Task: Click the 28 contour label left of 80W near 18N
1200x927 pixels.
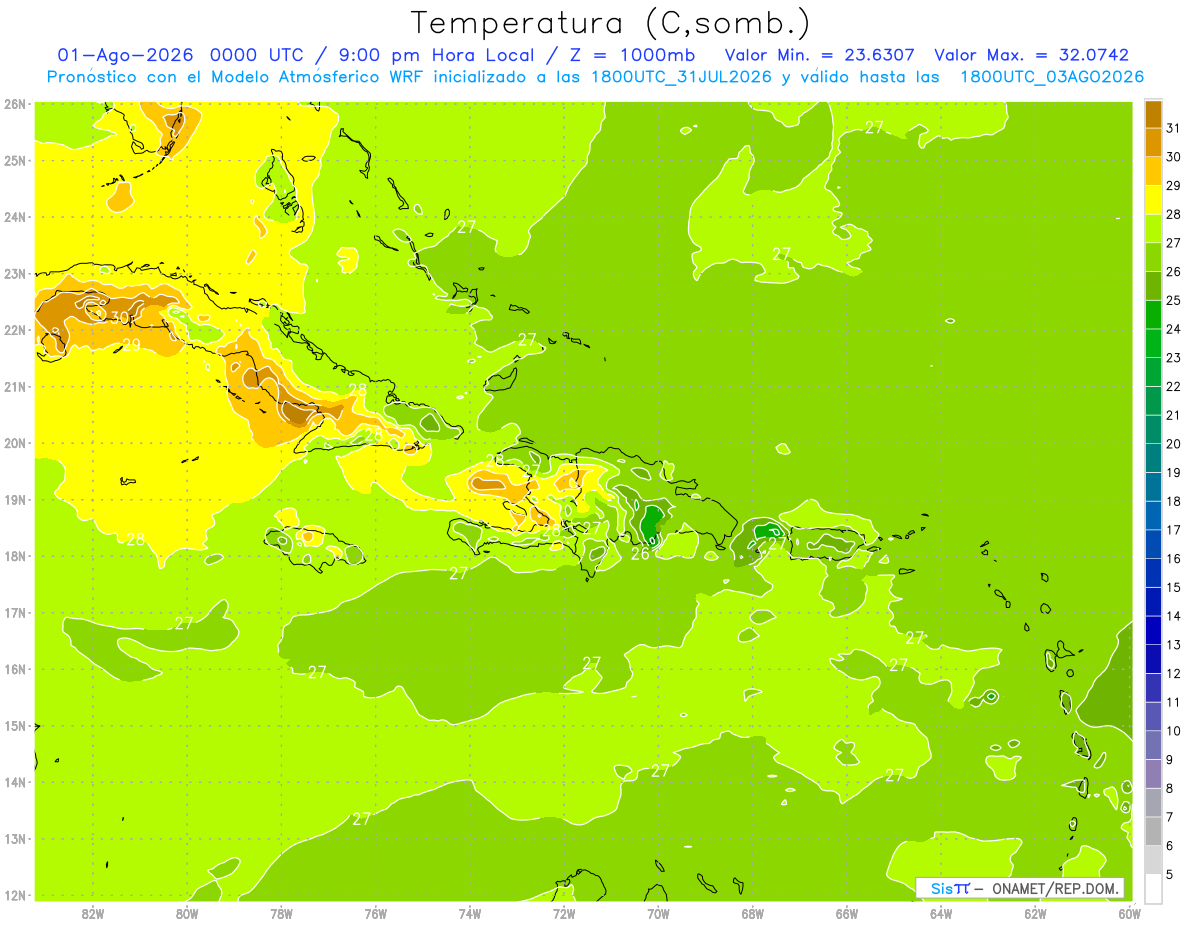Action: 135,539
